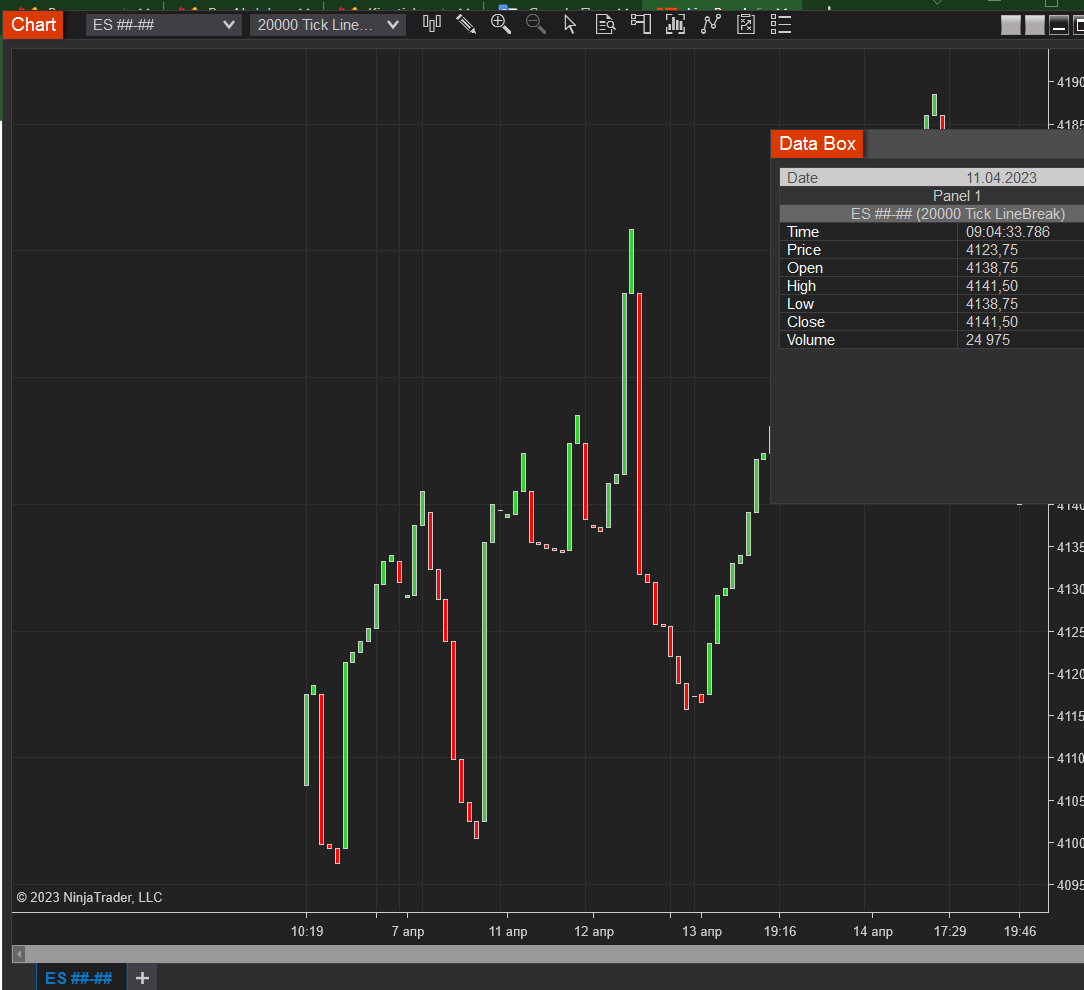Click the Volume value 24 975
This screenshot has height=990, width=1084.
tap(987, 339)
